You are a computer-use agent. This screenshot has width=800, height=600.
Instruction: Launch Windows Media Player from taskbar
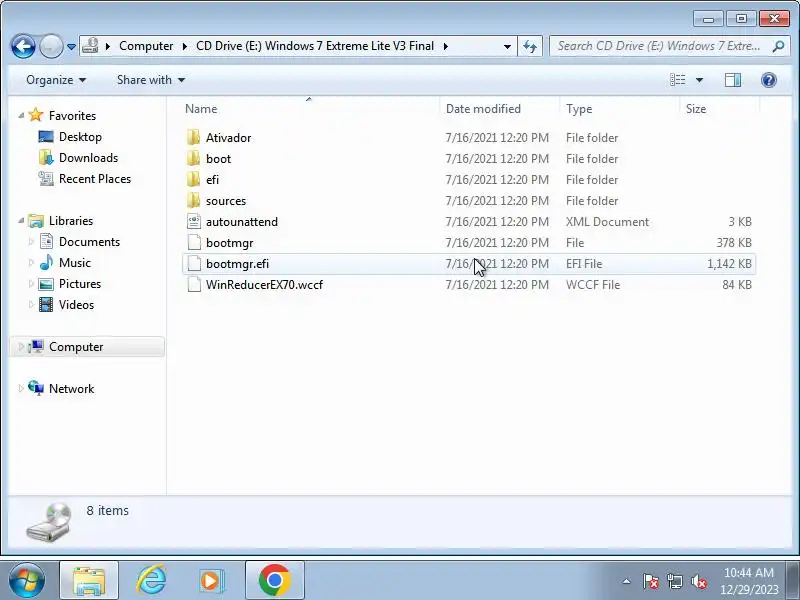point(212,580)
